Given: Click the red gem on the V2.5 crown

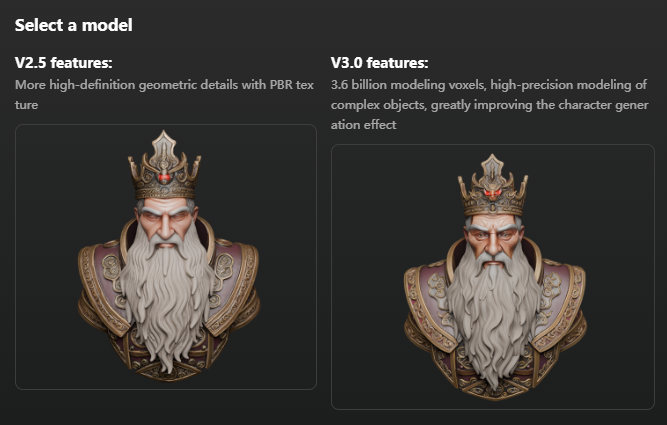Looking at the screenshot, I should point(164,177).
